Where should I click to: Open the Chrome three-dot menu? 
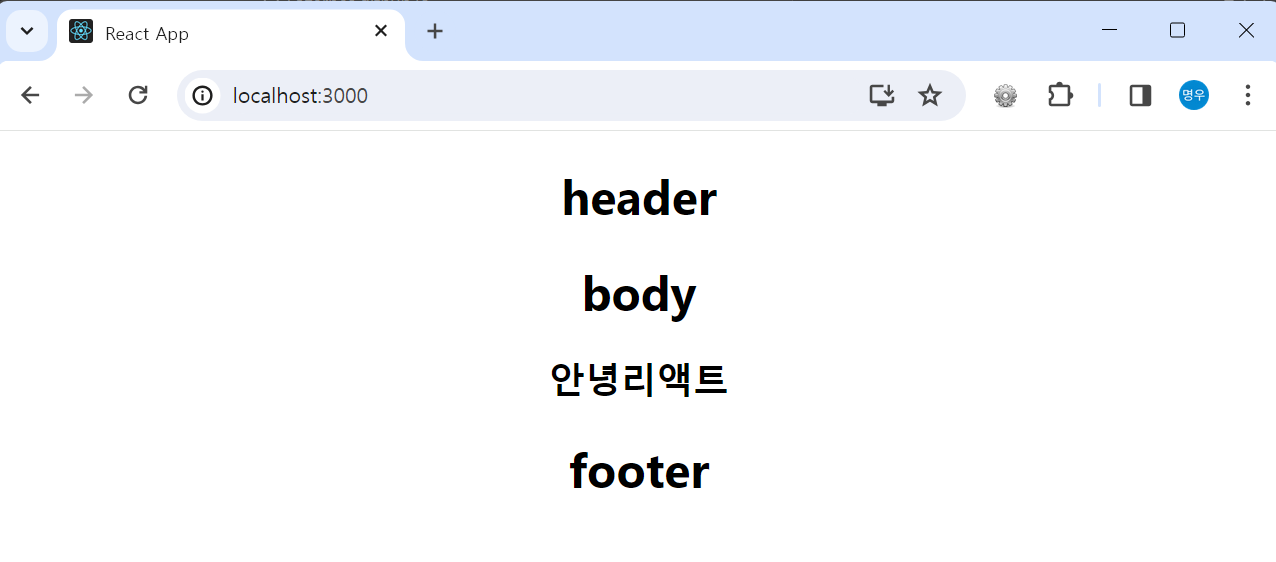pos(1247,95)
